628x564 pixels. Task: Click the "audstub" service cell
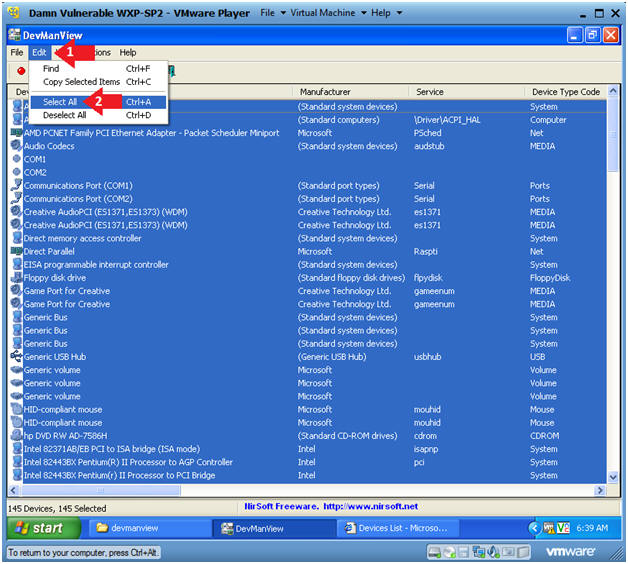coord(429,146)
